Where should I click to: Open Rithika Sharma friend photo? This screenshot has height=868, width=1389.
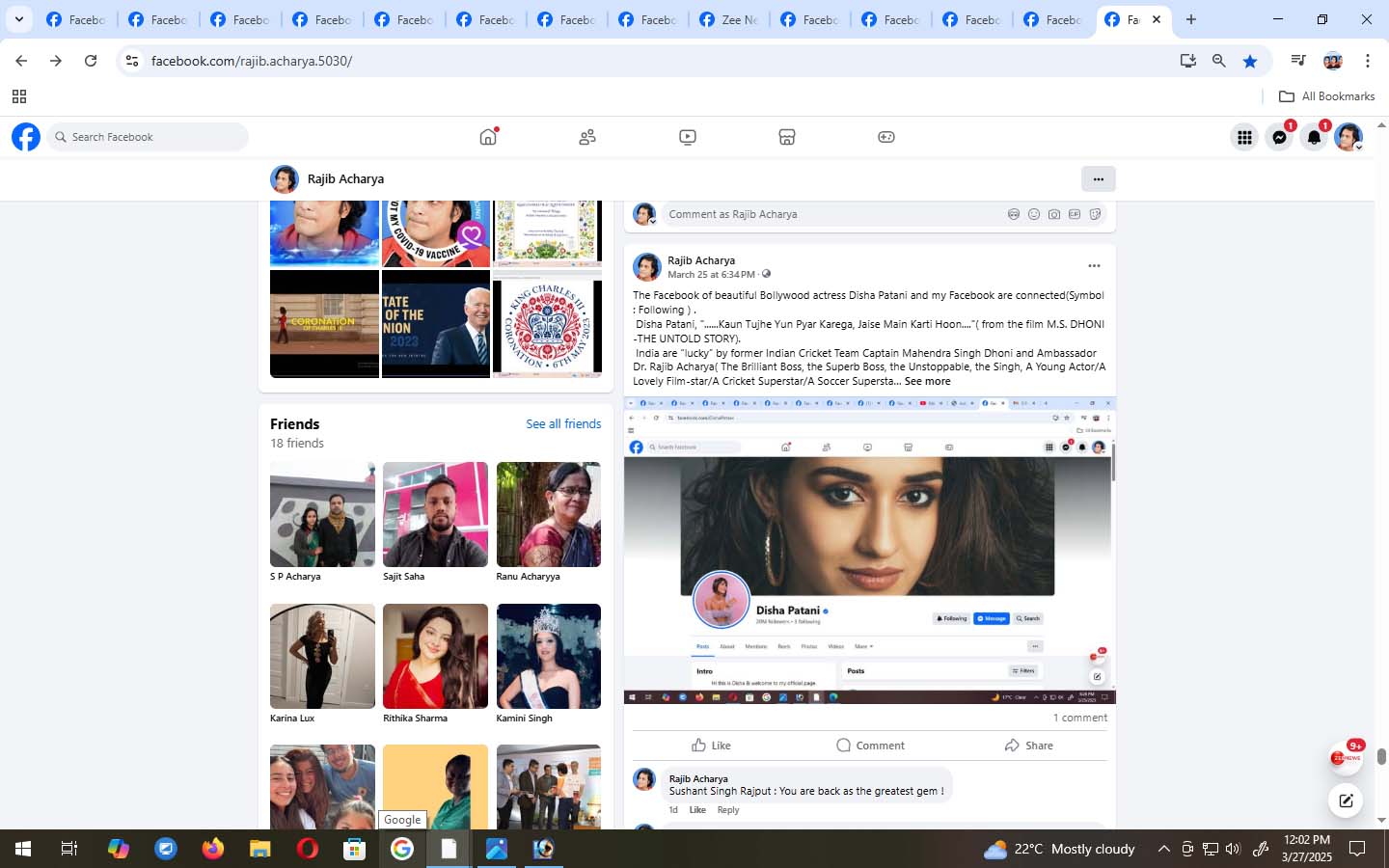point(435,656)
